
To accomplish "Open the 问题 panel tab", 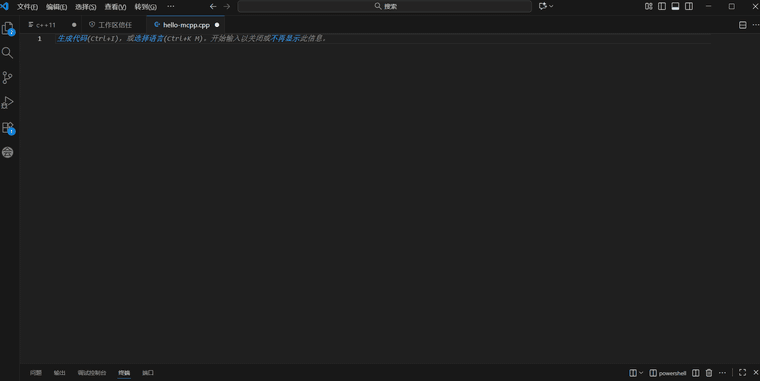I will coord(35,373).
